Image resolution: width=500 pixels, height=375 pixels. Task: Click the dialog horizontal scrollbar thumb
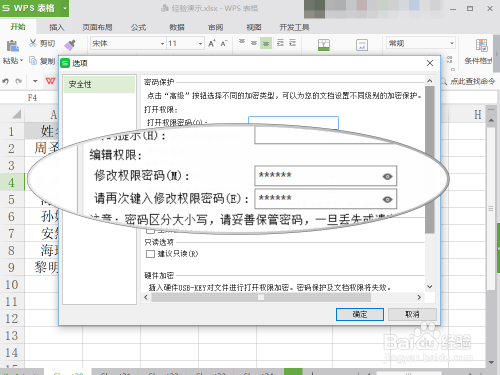(261, 297)
